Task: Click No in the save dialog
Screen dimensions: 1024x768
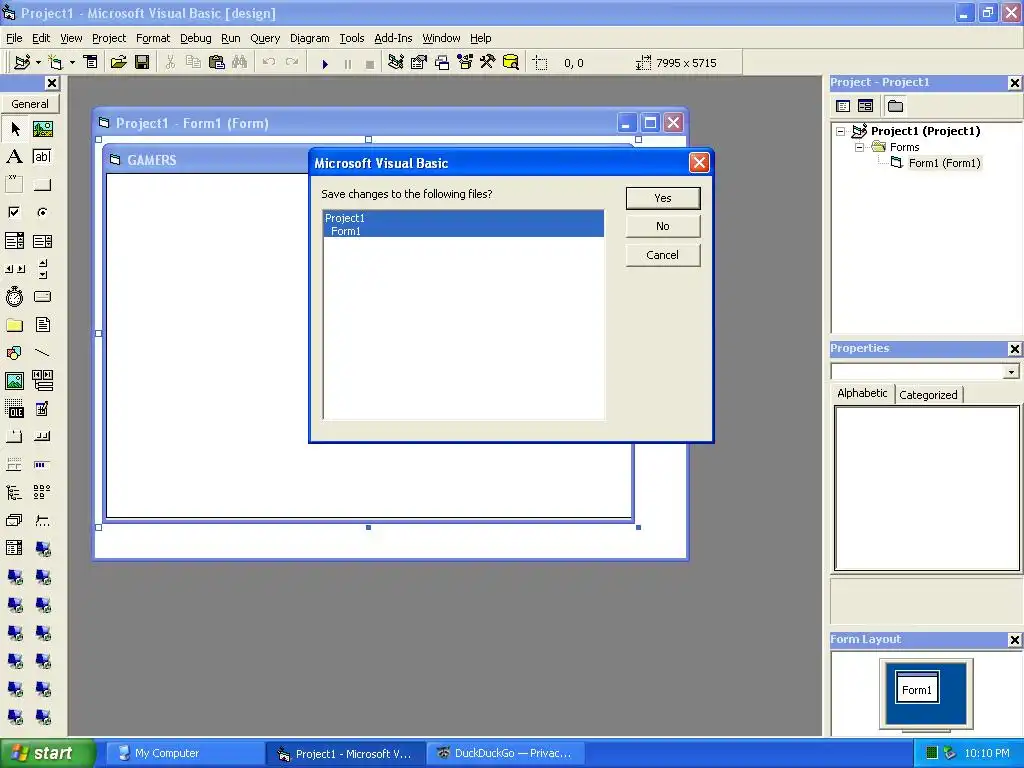Action: [x=663, y=226]
